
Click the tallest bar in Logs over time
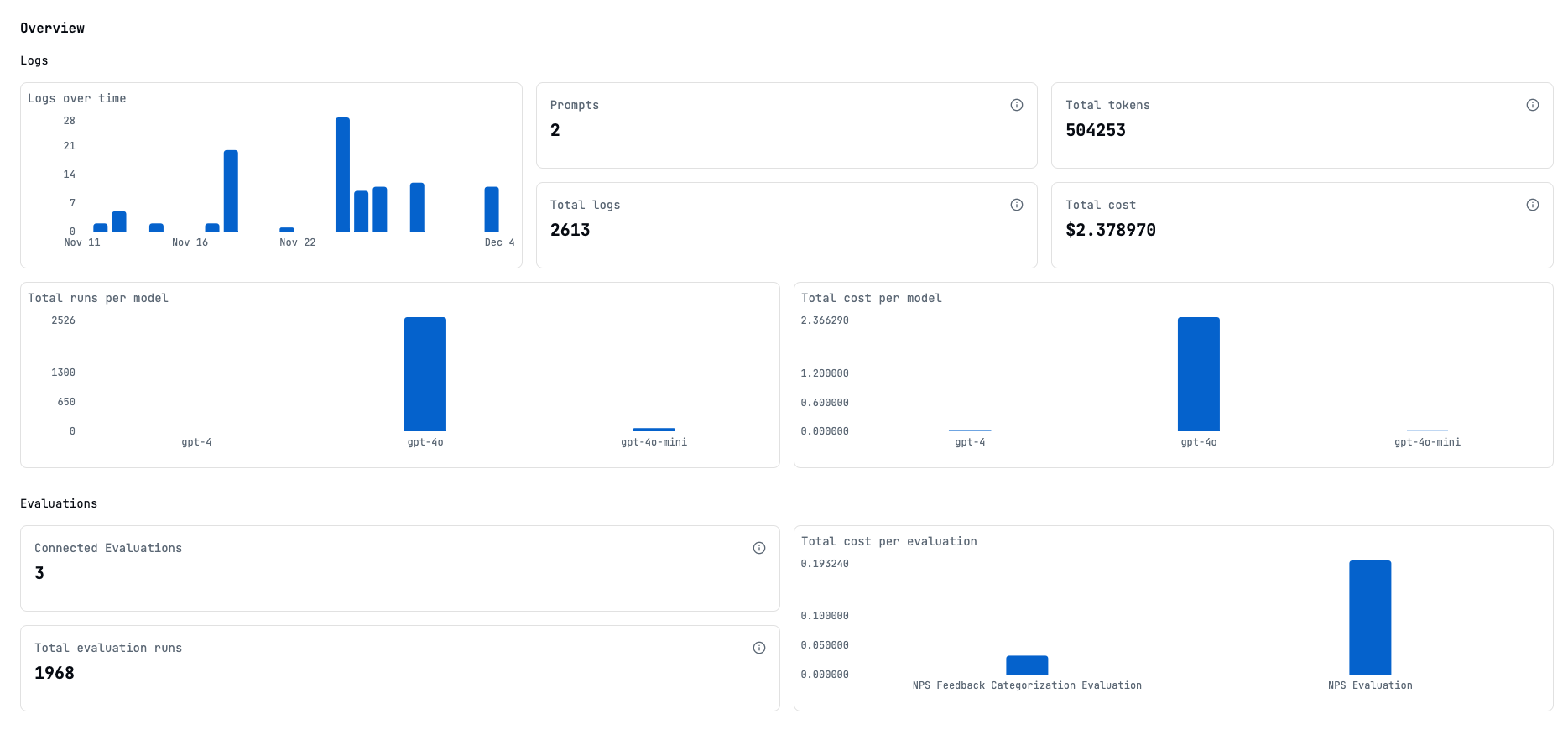(x=342, y=175)
